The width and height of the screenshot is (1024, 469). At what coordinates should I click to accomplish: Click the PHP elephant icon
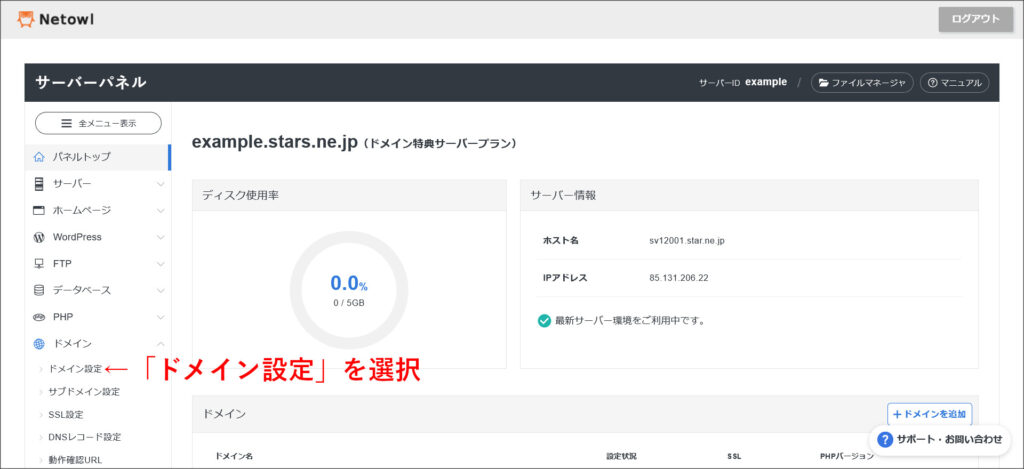(39, 317)
